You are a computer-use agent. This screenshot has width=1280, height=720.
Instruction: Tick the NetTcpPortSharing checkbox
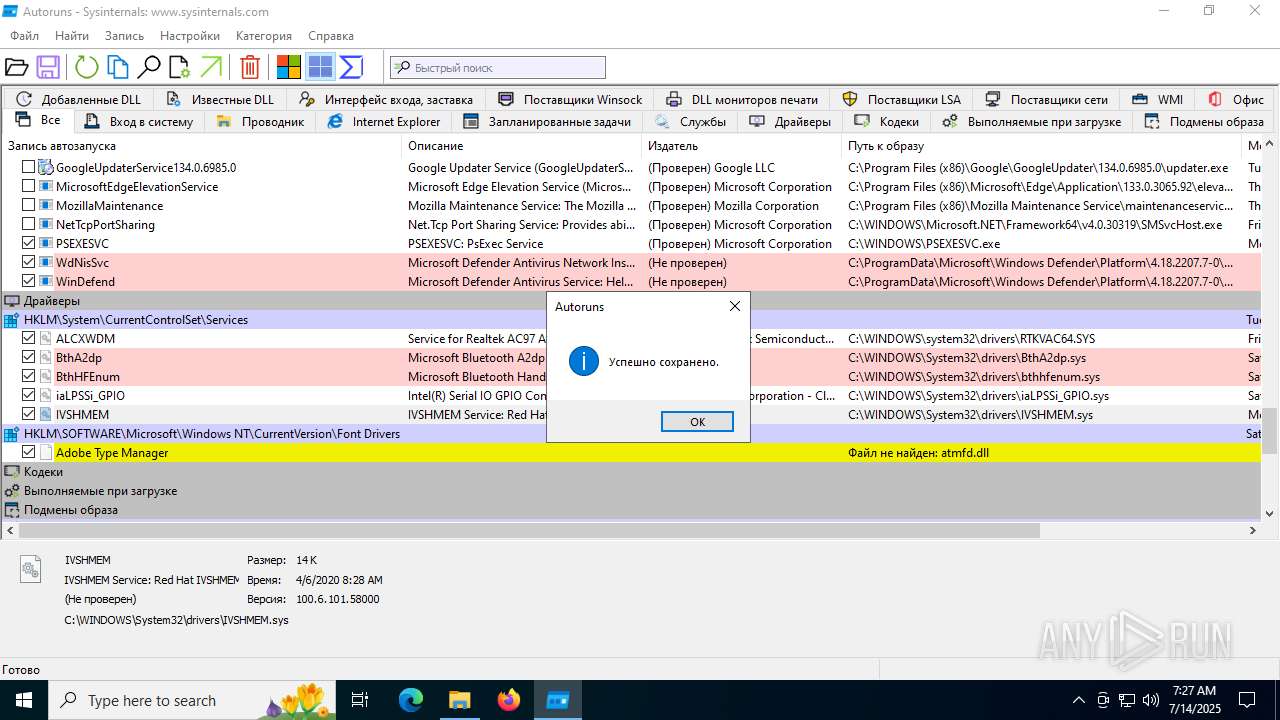[29, 225]
